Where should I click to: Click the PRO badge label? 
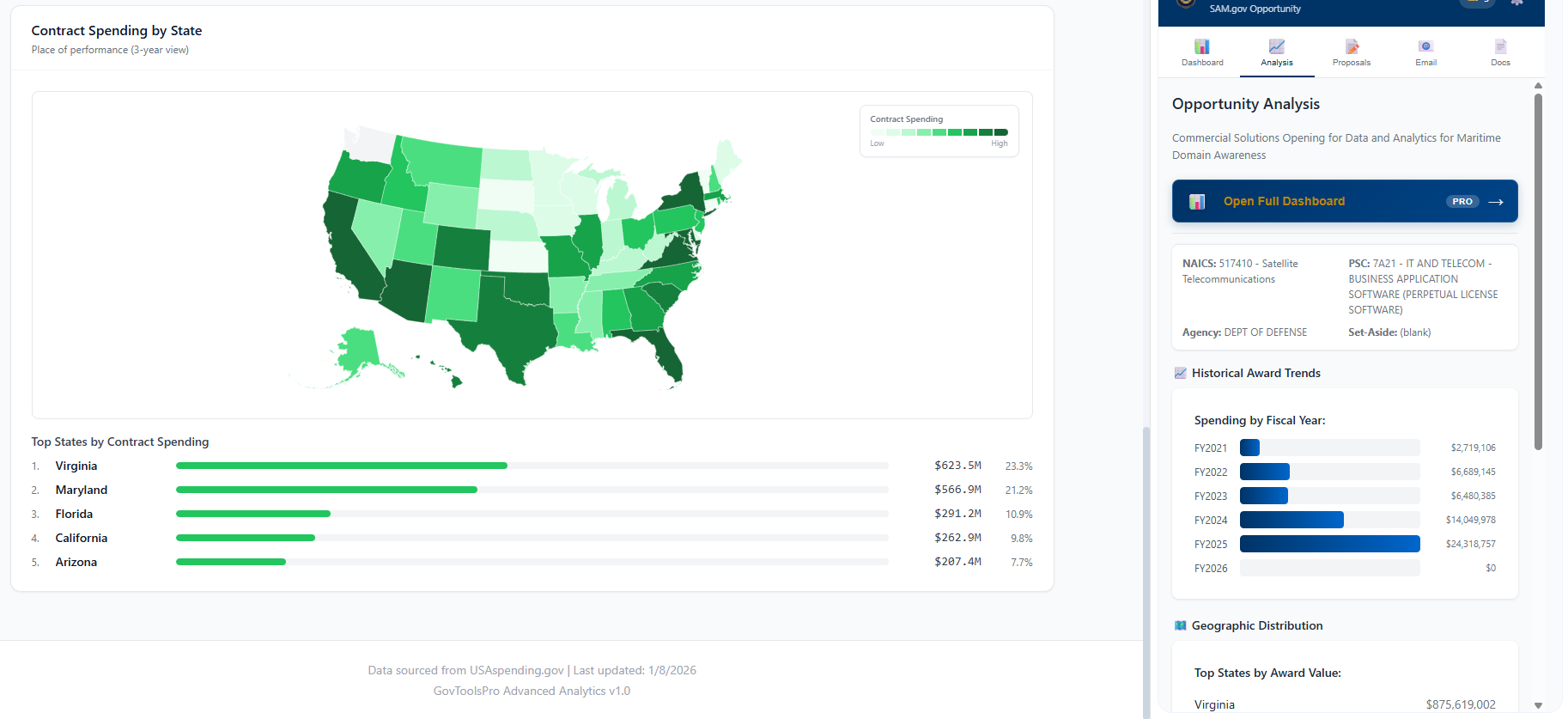click(x=1462, y=201)
